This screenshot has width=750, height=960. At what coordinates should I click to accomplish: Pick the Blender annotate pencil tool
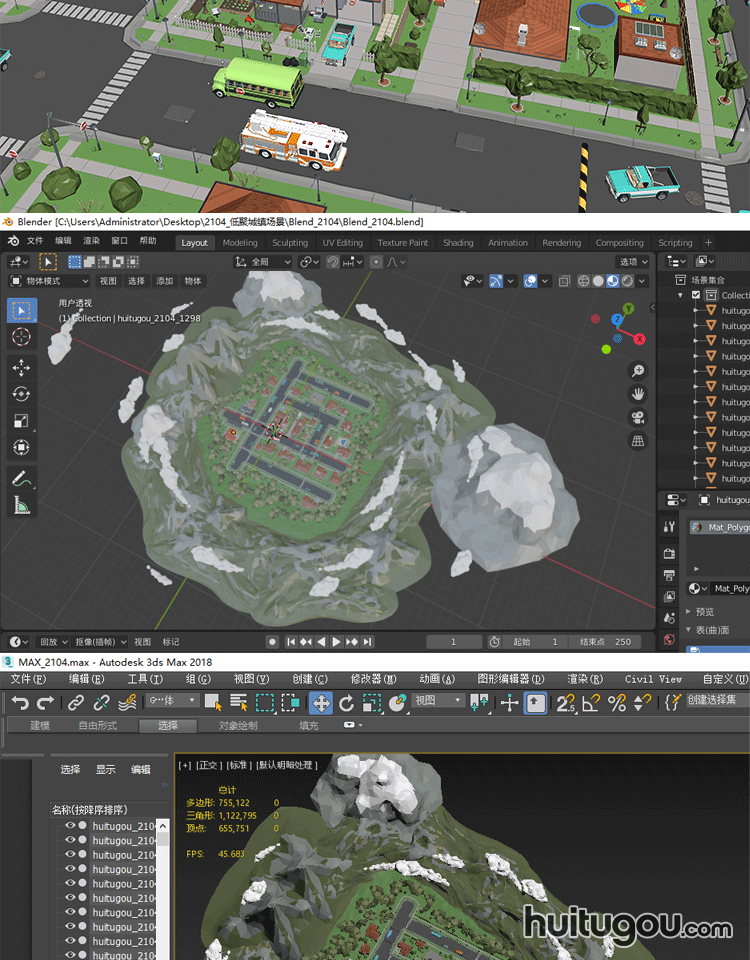click(x=22, y=478)
